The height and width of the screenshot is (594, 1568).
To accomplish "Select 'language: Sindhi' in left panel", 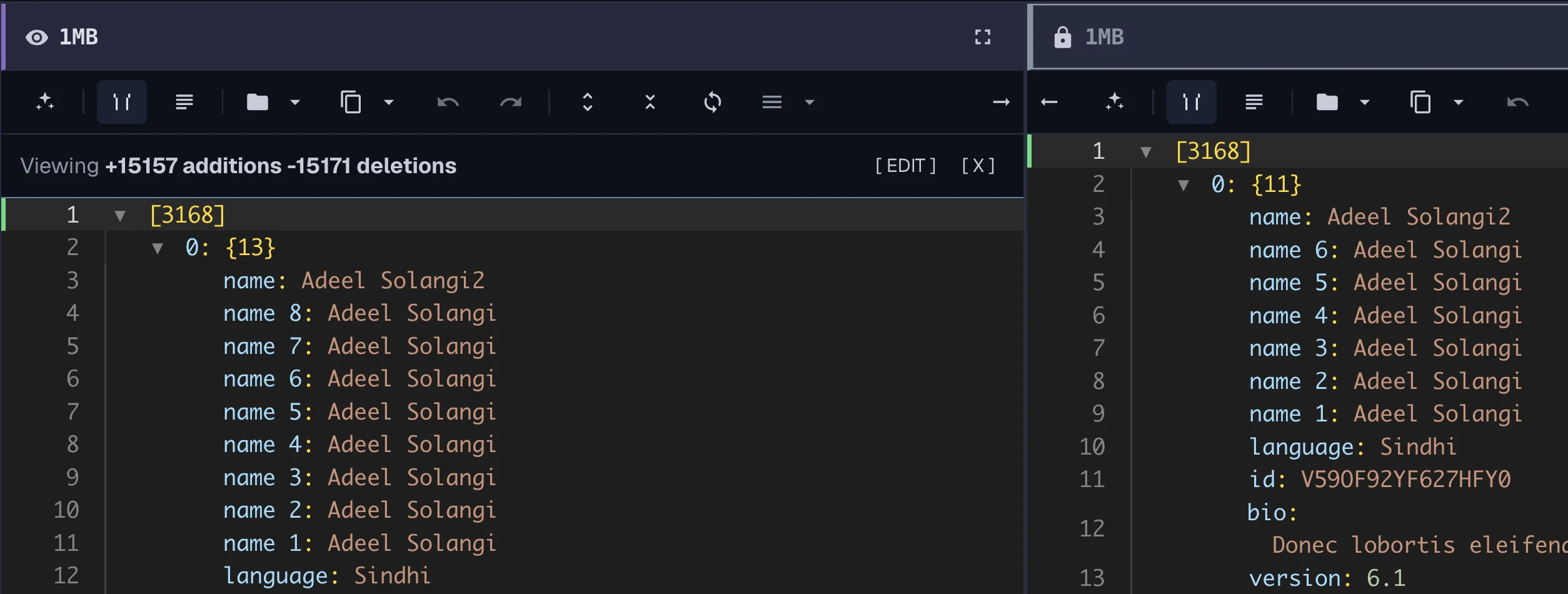I will pos(327,576).
